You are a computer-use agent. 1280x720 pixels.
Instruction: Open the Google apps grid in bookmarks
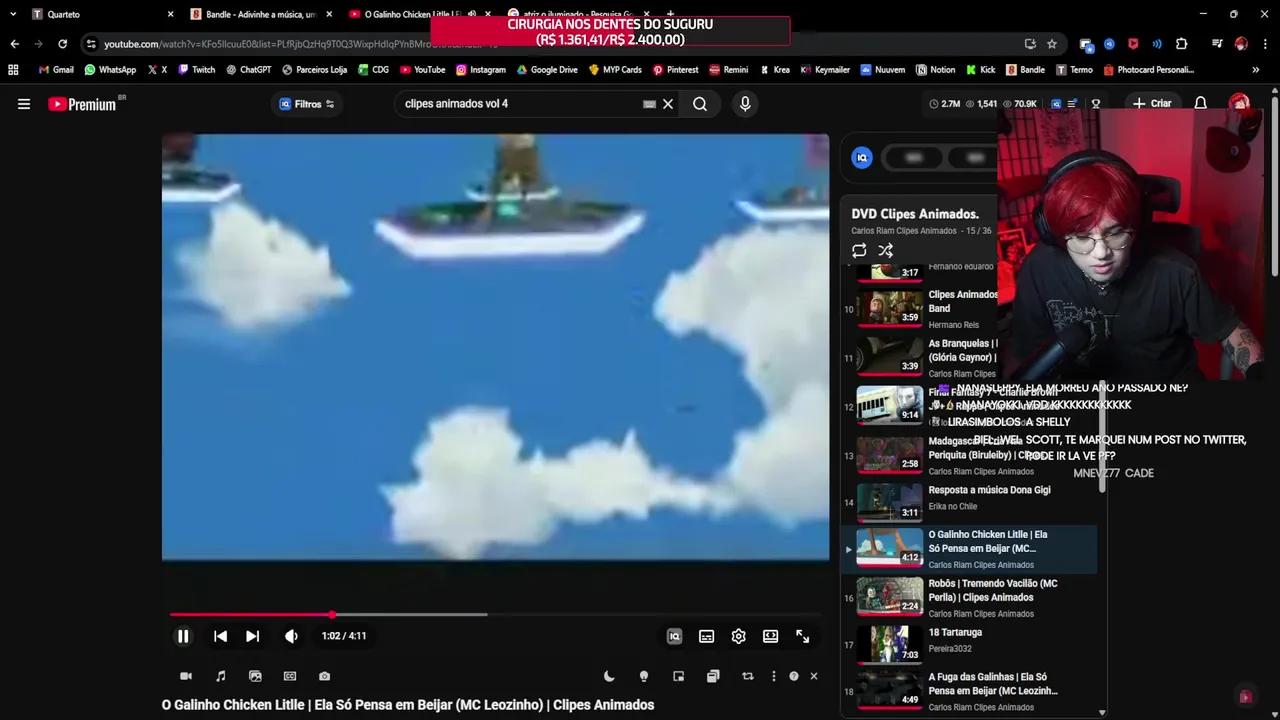tap(13, 70)
